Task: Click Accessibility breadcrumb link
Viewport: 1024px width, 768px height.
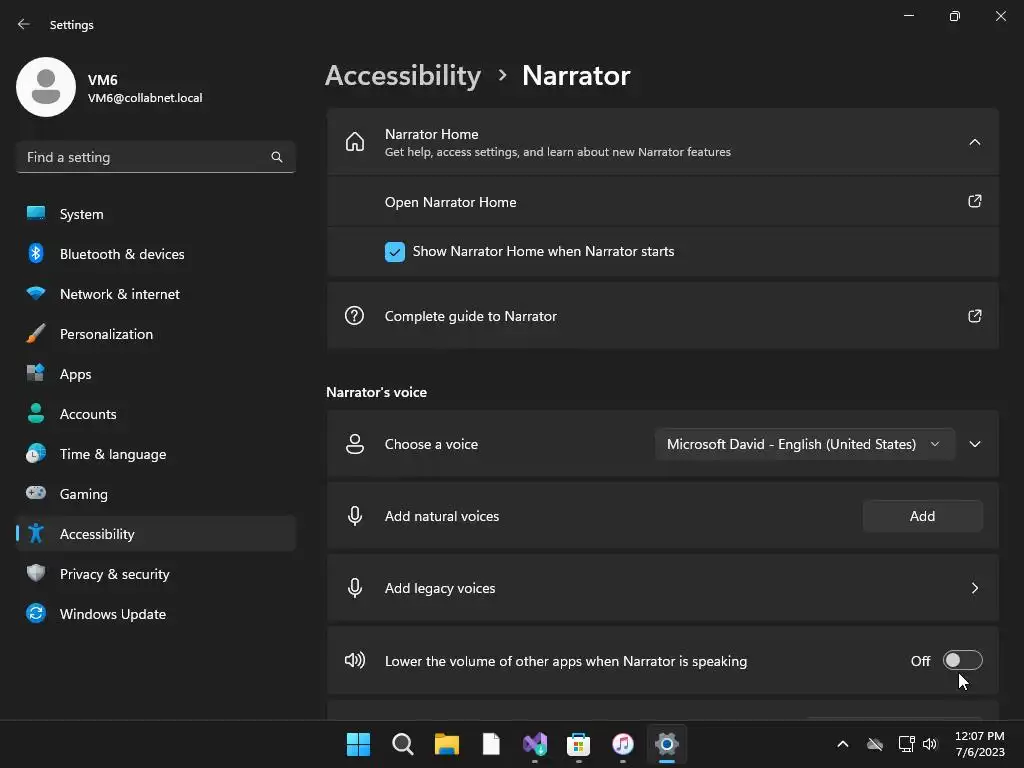Action: (x=403, y=75)
